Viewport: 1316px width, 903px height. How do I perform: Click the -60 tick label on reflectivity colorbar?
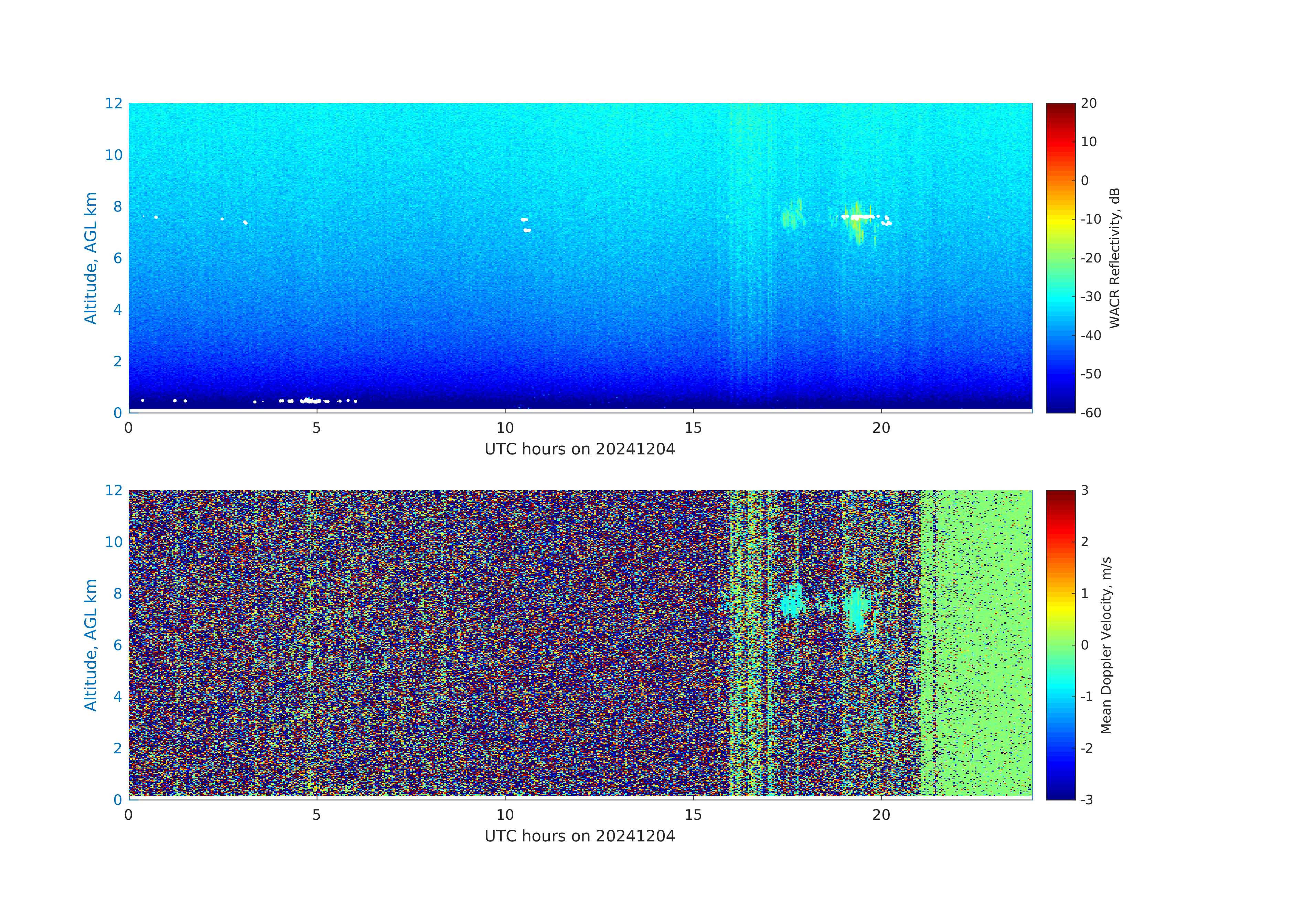[x=1091, y=413]
